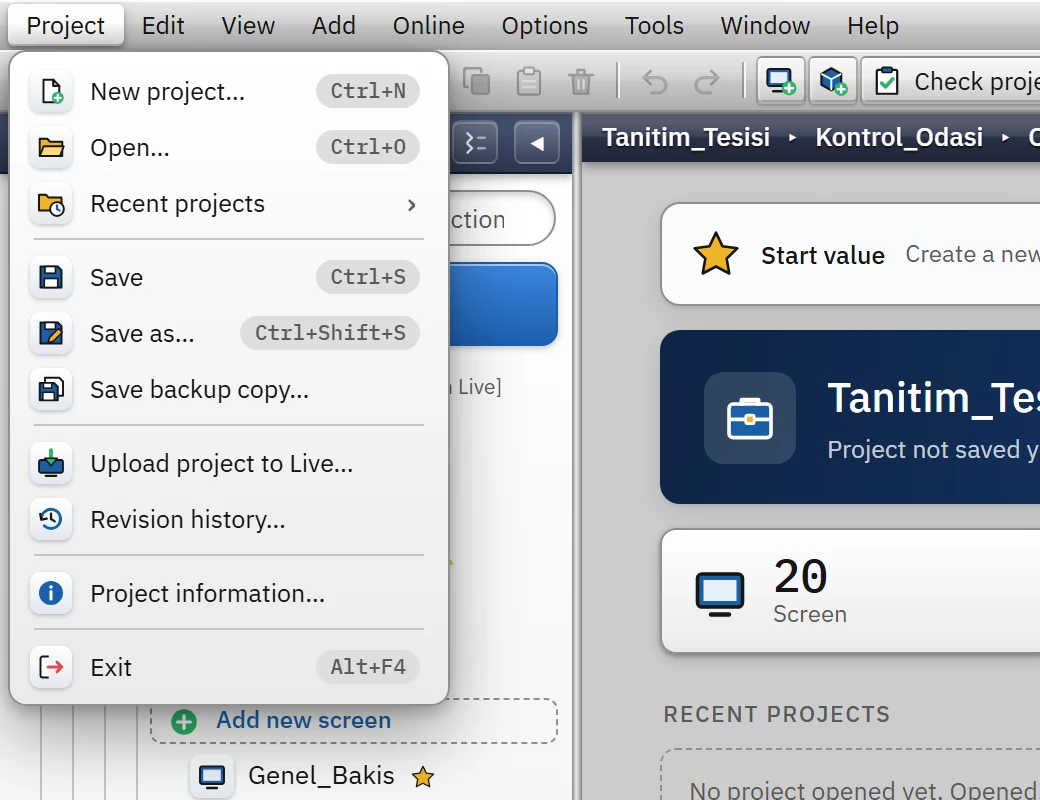Open the Edit menu

coord(163,25)
